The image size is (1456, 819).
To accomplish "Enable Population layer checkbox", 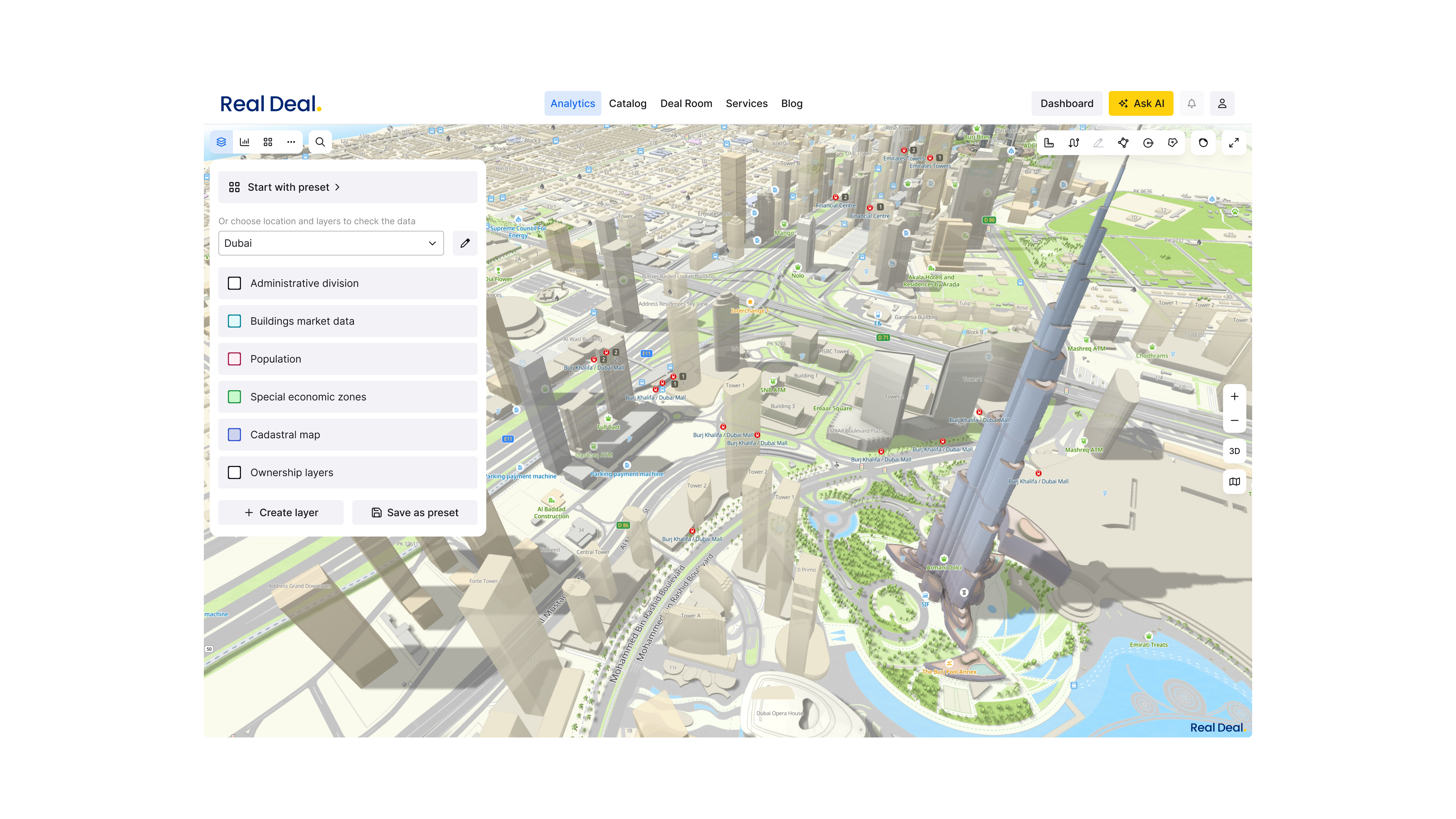I will pos(234,359).
